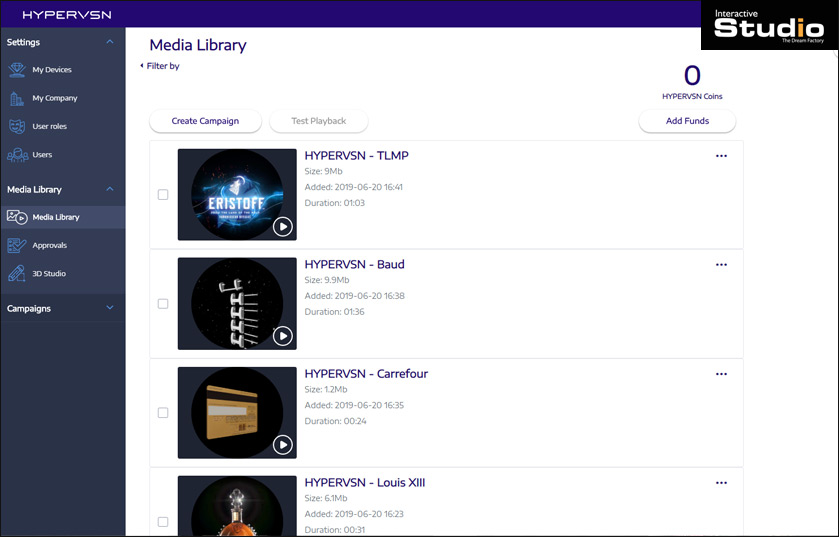The height and width of the screenshot is (537, 839).
Task: Open Users in sidebar
Action: pos(63,155)
